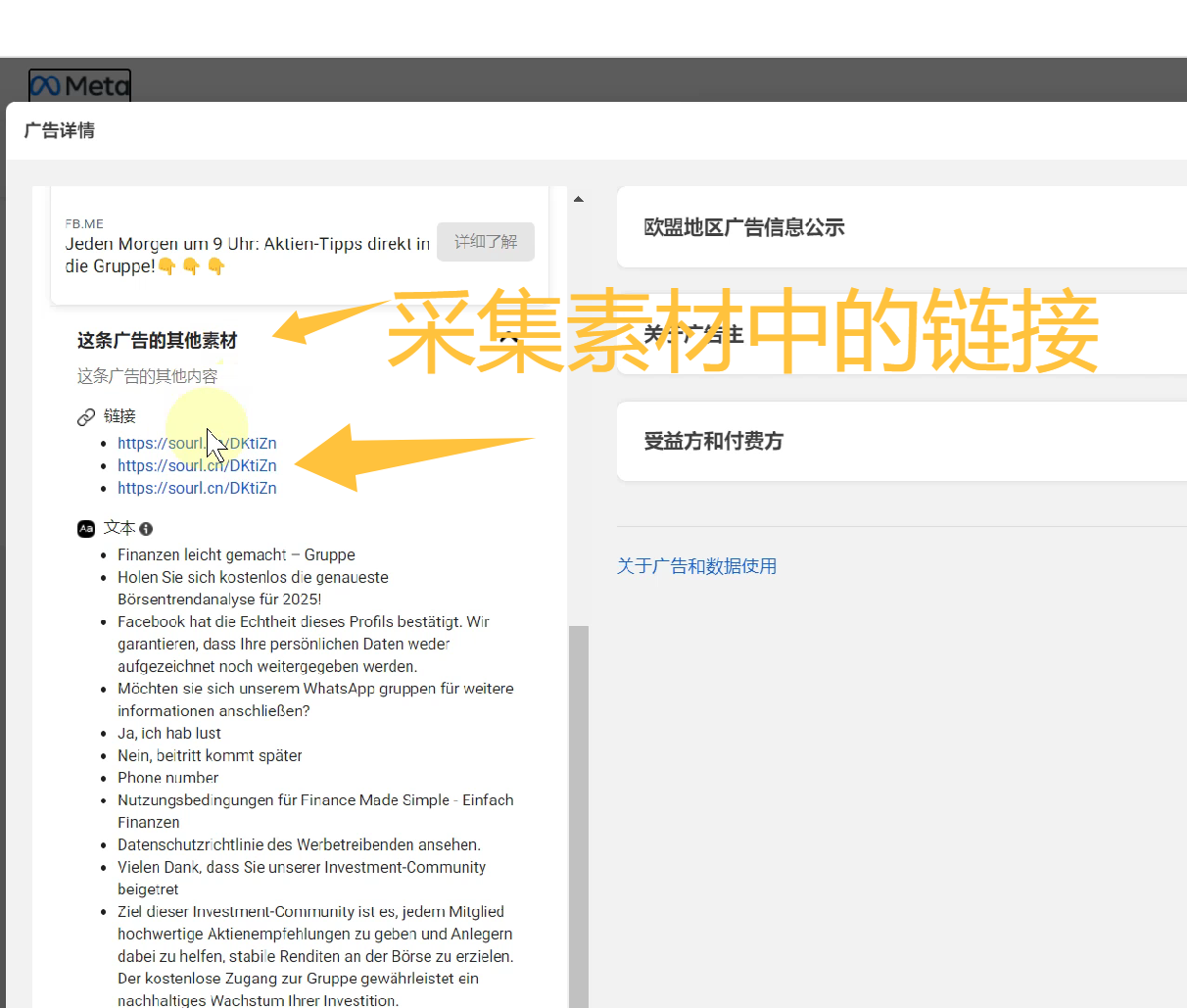The height and width of the screenshot is (1008, 1187).
Task: Click the 'Finanzen leicht gemacht – Gruppe' text item
Action: 236,555
